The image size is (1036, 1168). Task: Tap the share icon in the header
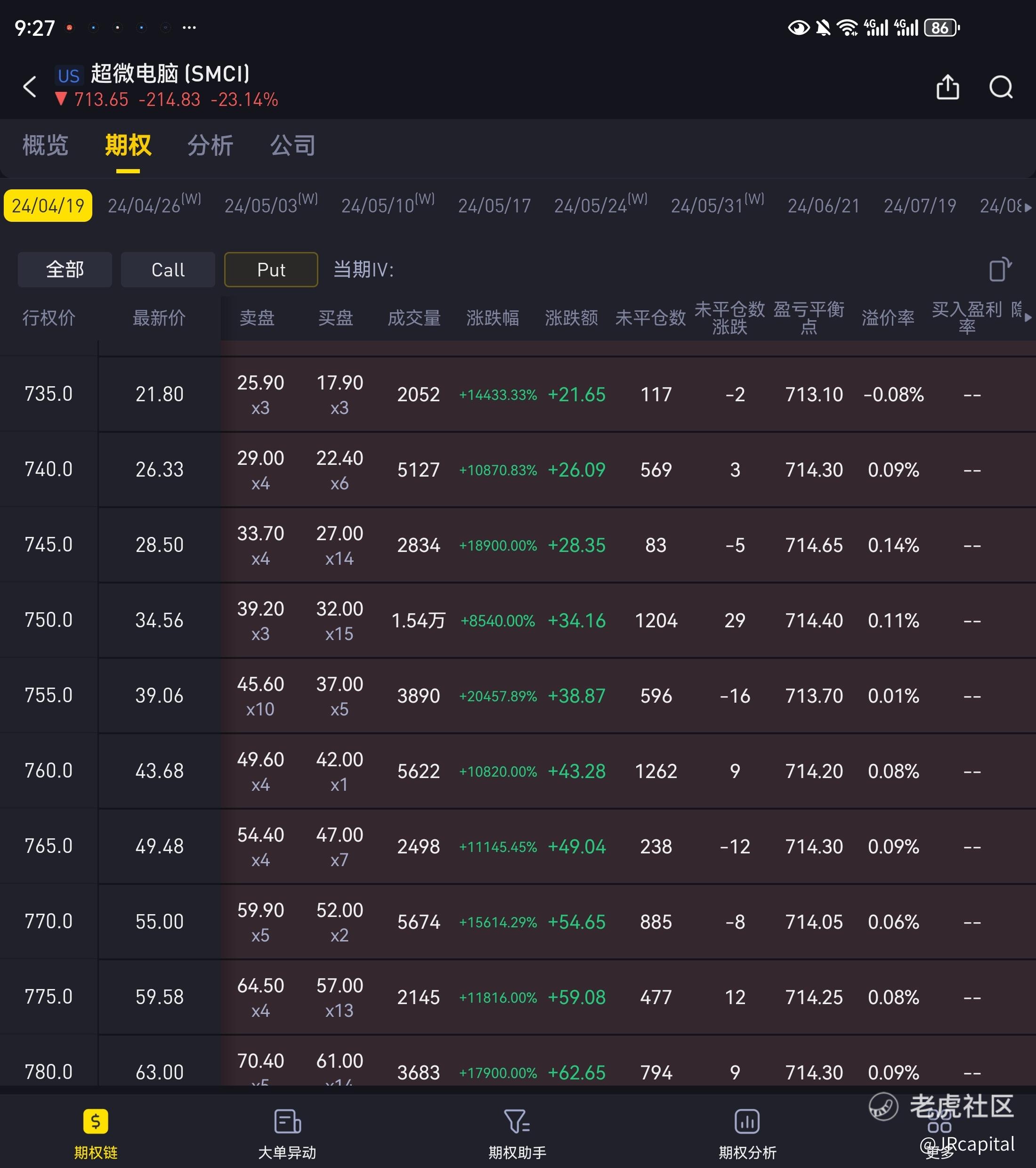pyautogui.click(x=947, y=87)
